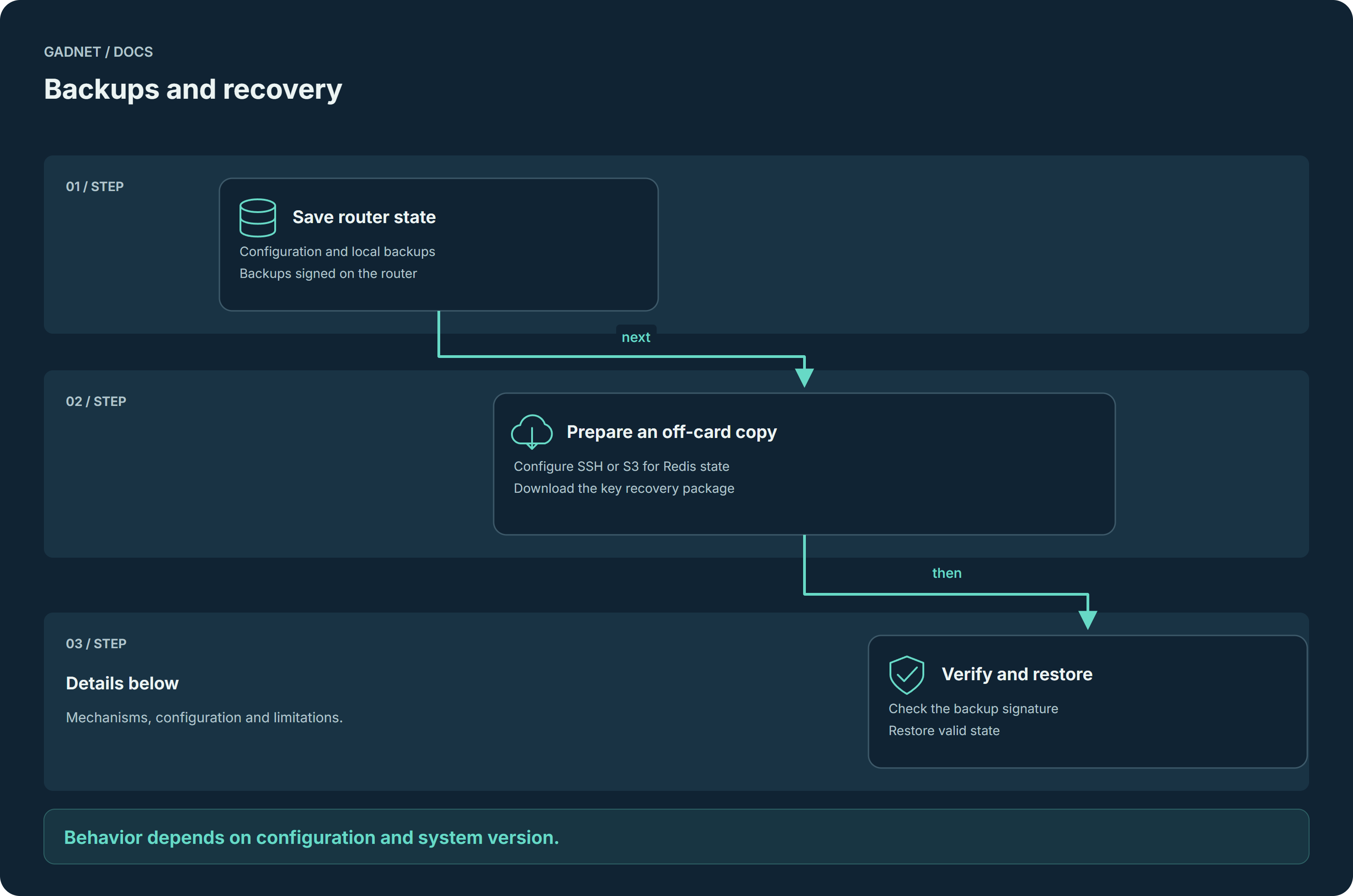Click the database icon beside Save router state
1353x896 pixels.
click(258, 218)
